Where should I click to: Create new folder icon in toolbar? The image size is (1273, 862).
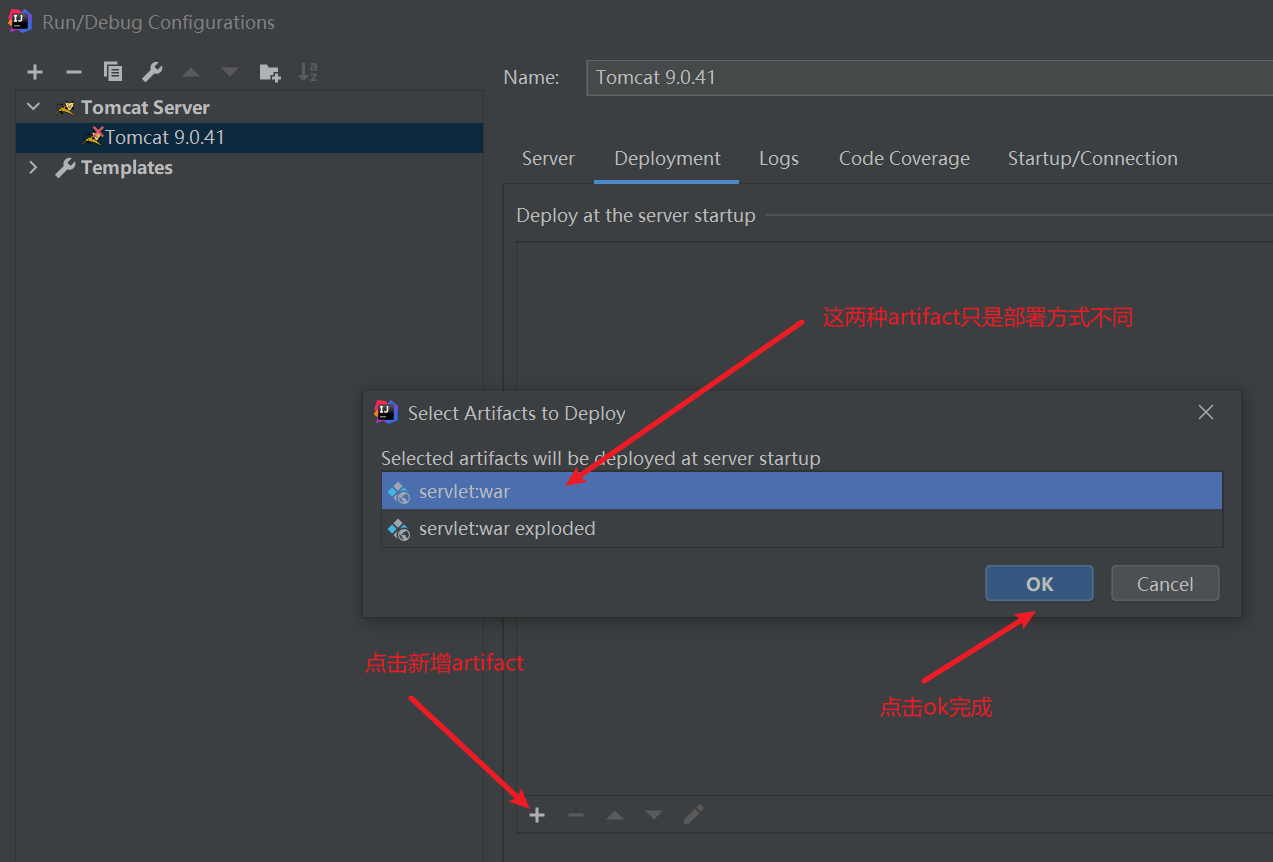coord(269,72)
